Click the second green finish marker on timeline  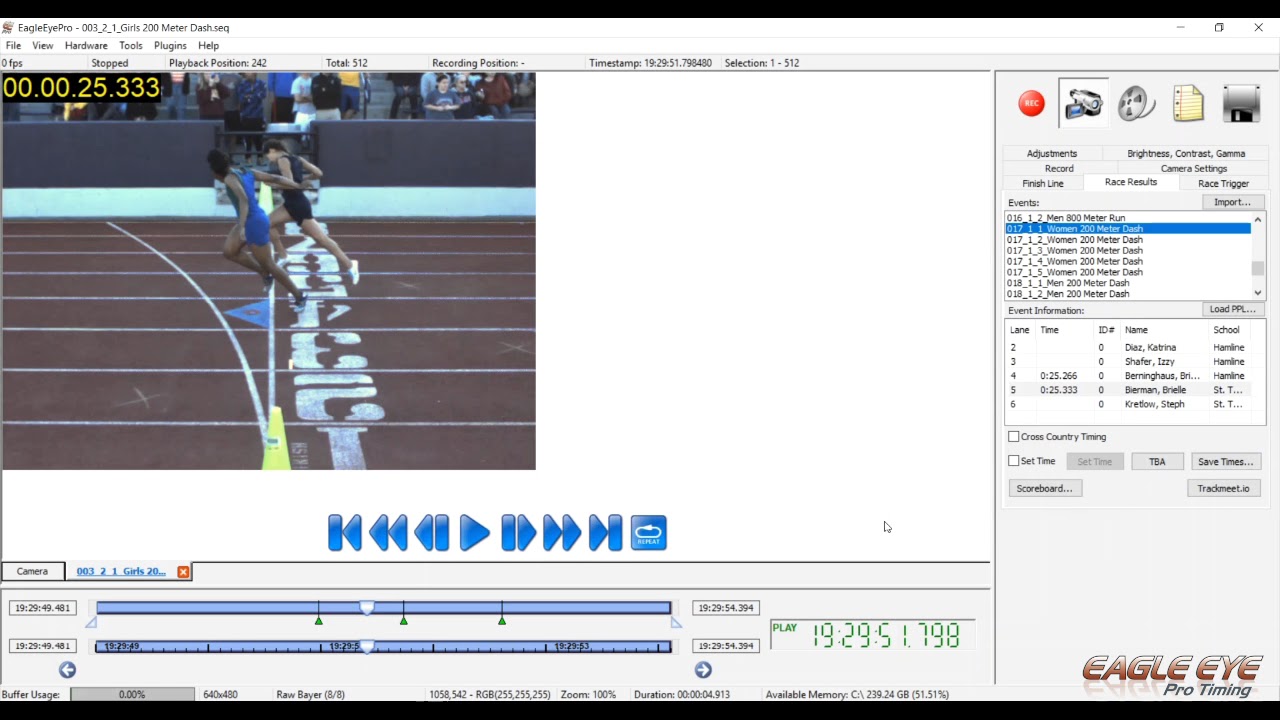point(404,621)
